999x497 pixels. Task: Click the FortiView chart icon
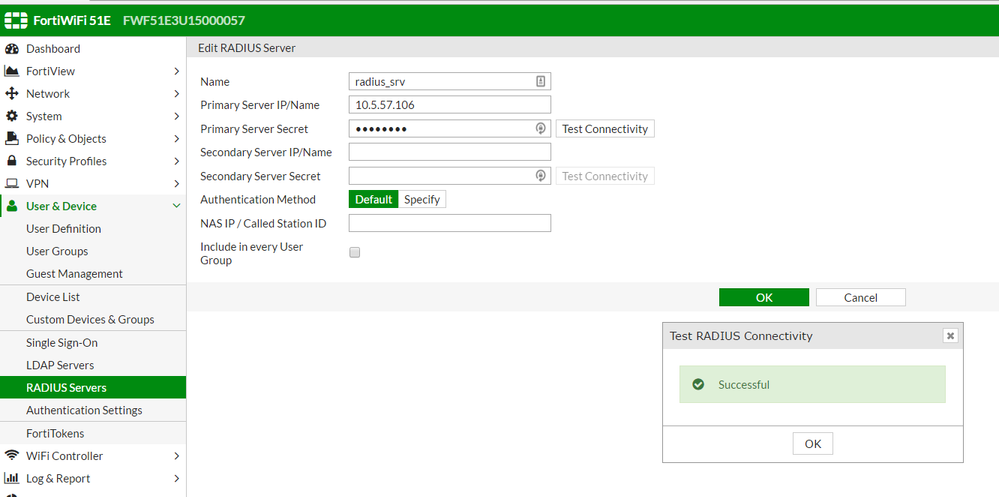[11, 71]
